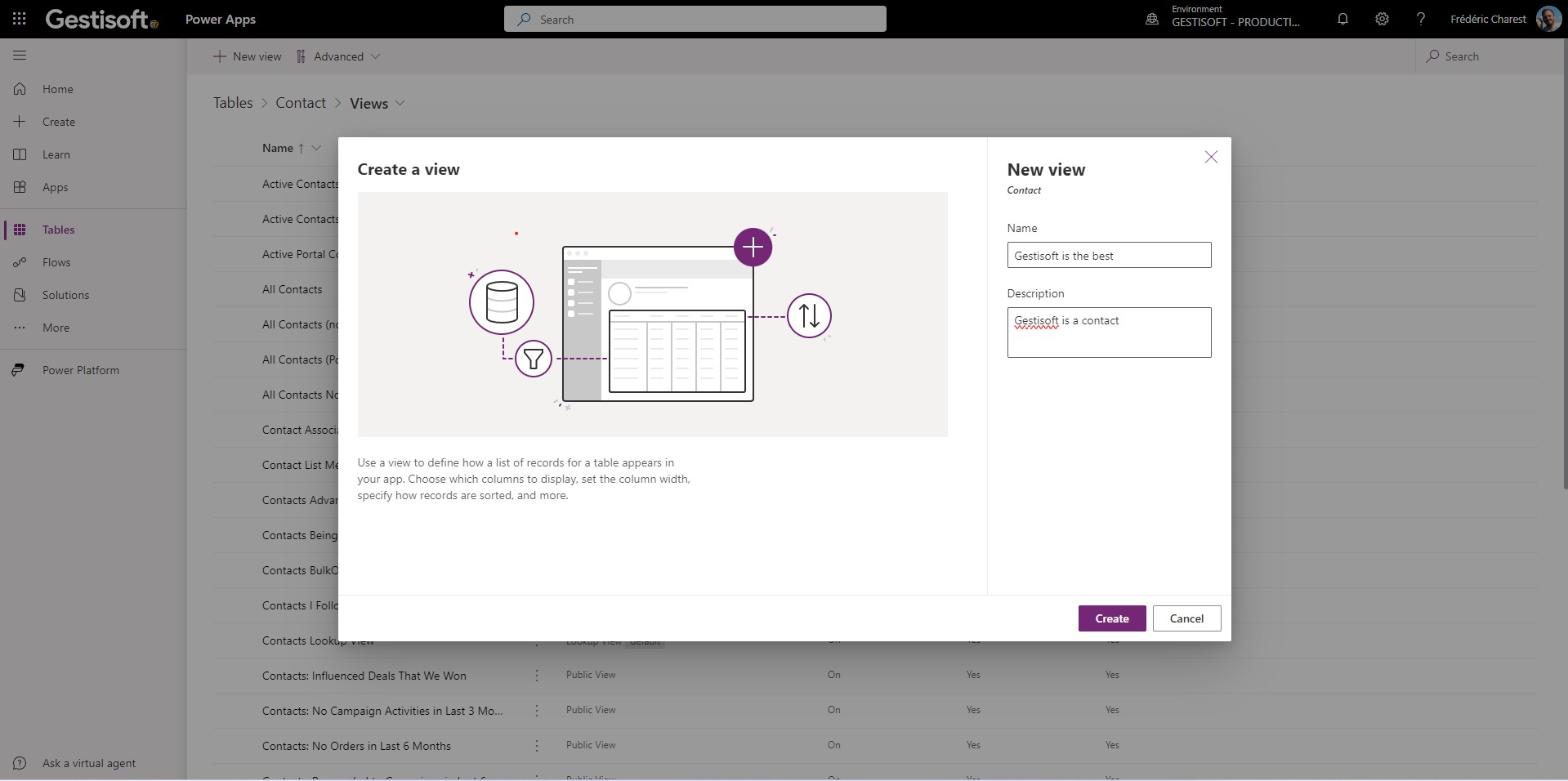Screen dimensions: 1568x781
Task: Open the notifications bell
Action: 1342,19
